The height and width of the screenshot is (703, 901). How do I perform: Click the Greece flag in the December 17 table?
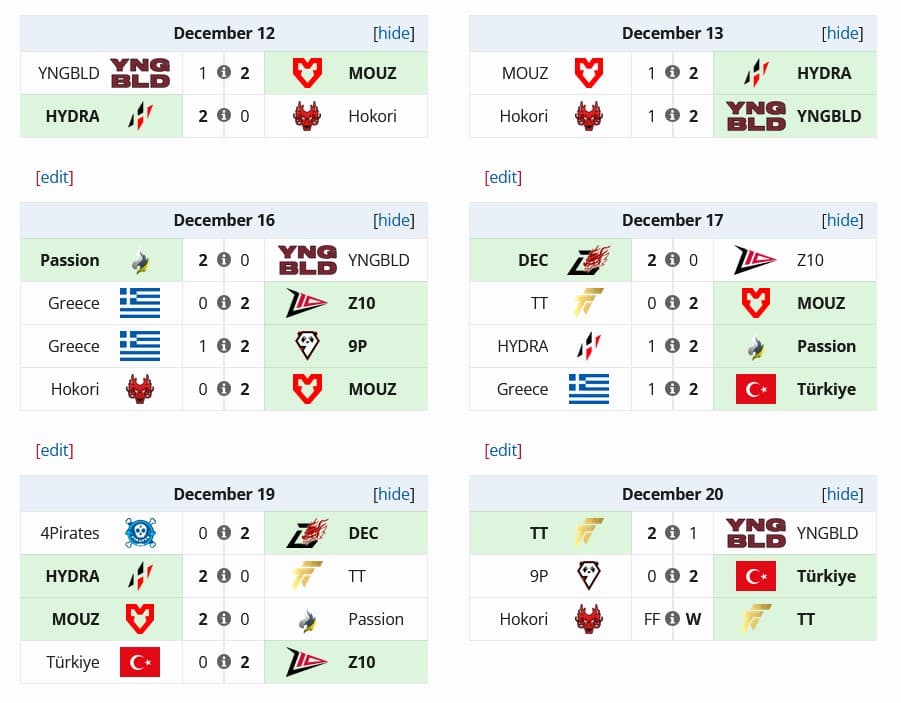589,390
